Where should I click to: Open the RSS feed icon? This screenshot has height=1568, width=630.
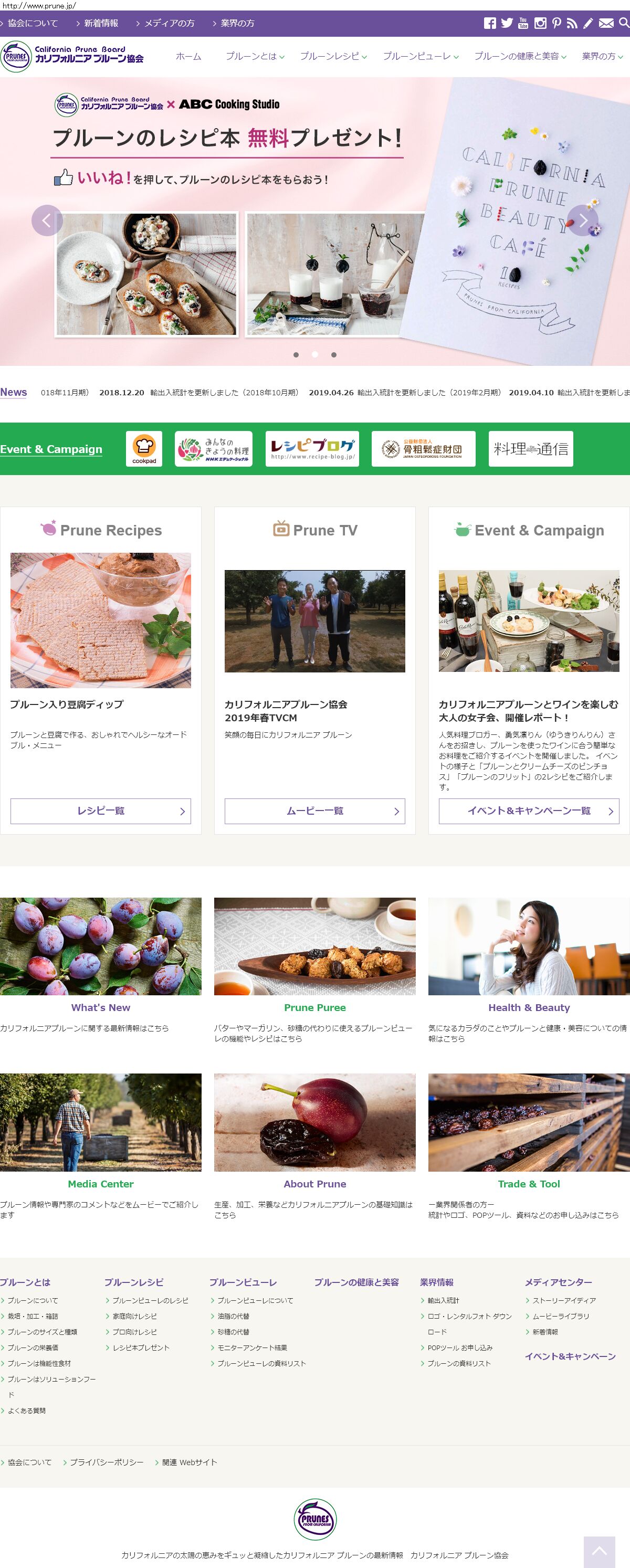[x=572, y=23]
